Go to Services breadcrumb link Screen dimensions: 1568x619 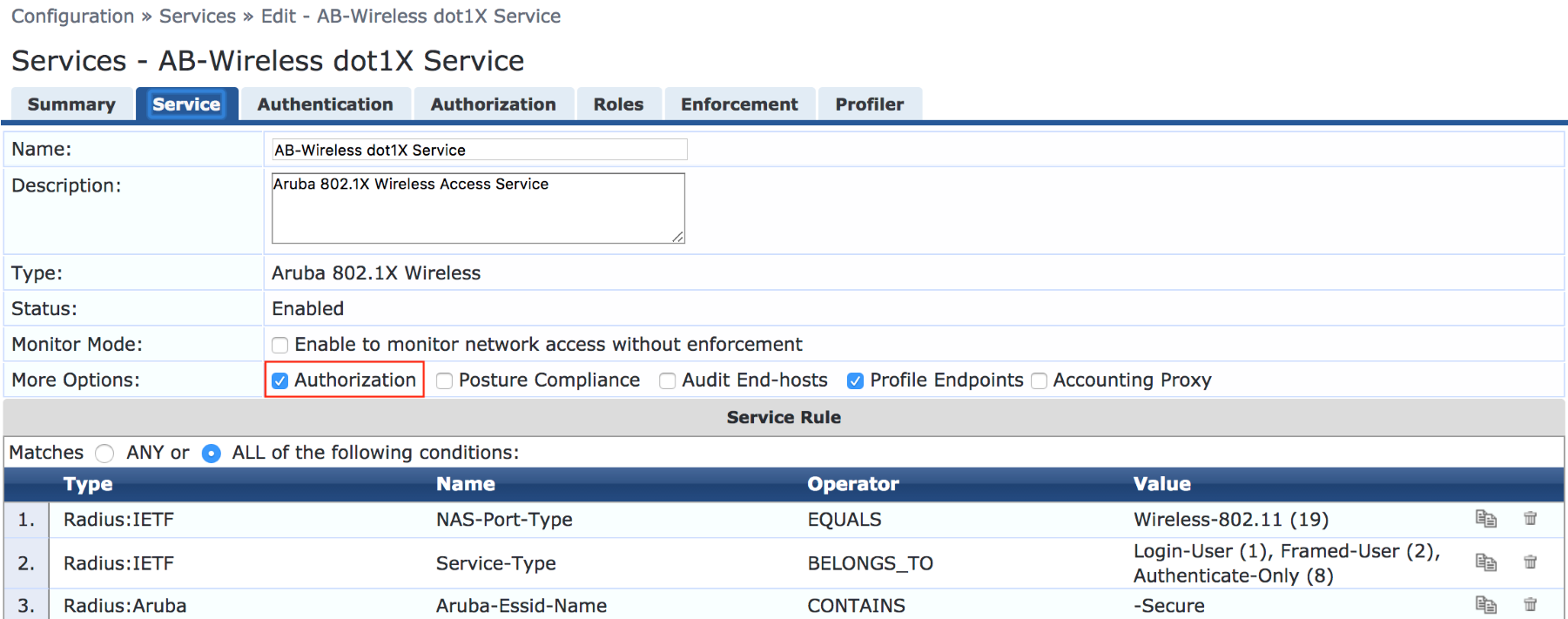tap(198, 17)
